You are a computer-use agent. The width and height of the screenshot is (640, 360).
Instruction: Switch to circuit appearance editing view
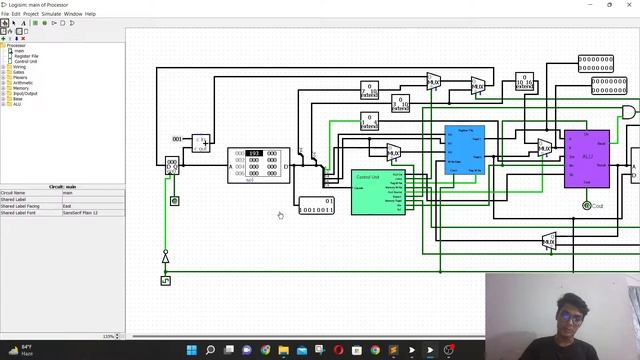[x=26, y=31]
